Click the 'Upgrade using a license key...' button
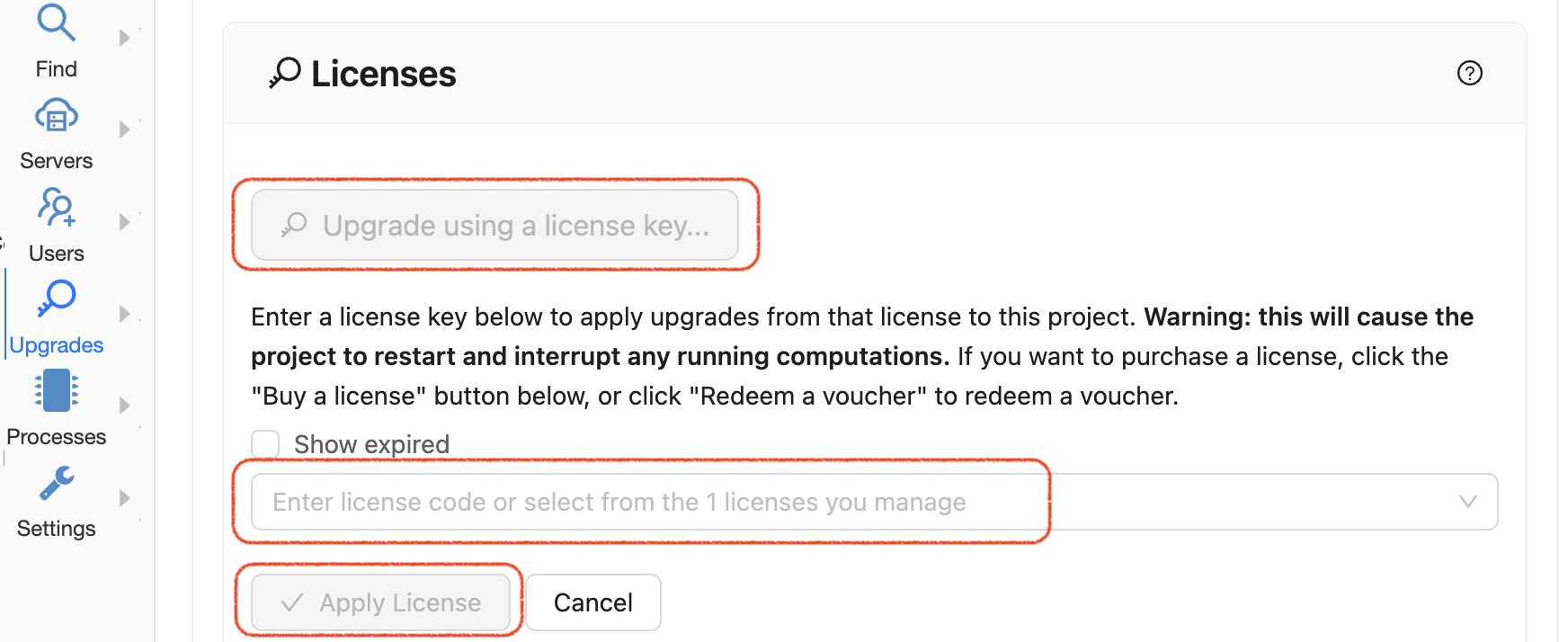Image resolution: width=1568 pixels, height=642 pixels. (494, 225)
